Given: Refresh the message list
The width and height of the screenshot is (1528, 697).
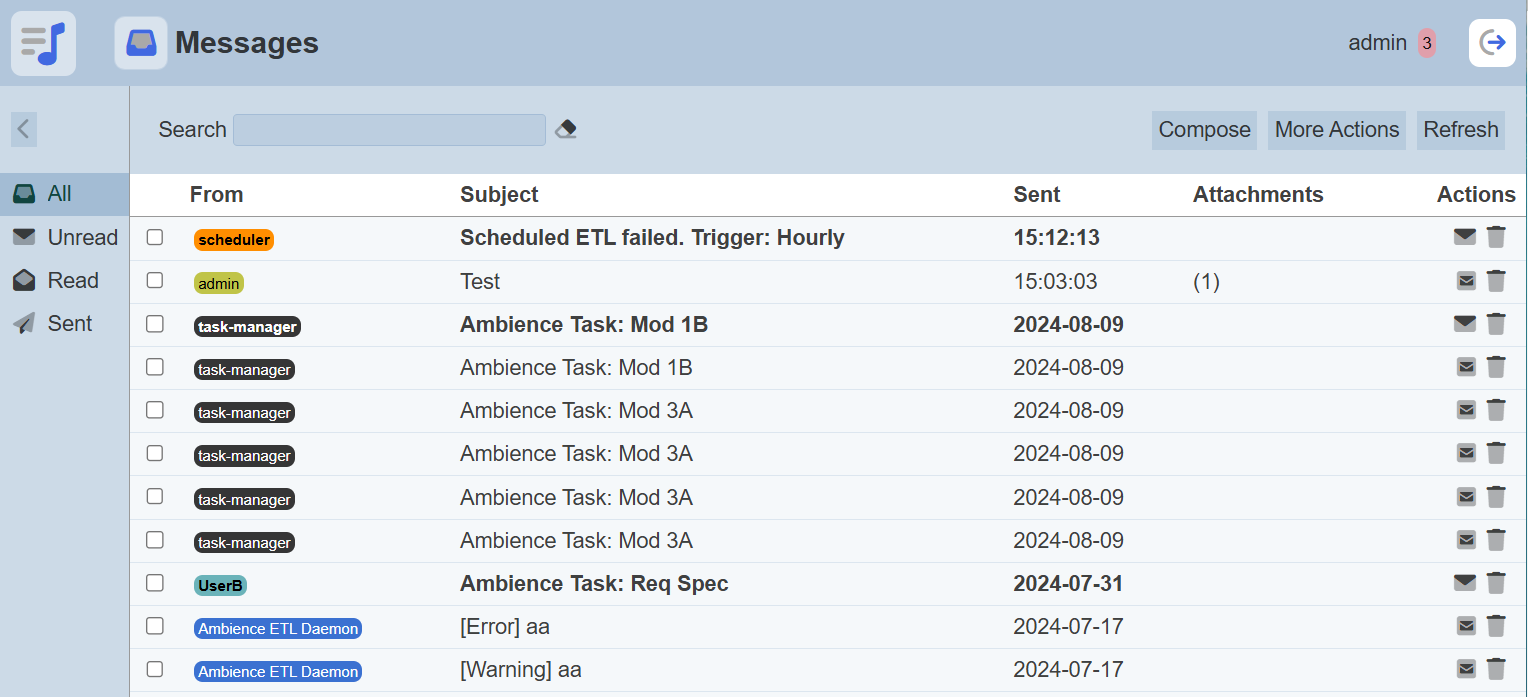Looking at the screenshot, I should pos(1461,130).
